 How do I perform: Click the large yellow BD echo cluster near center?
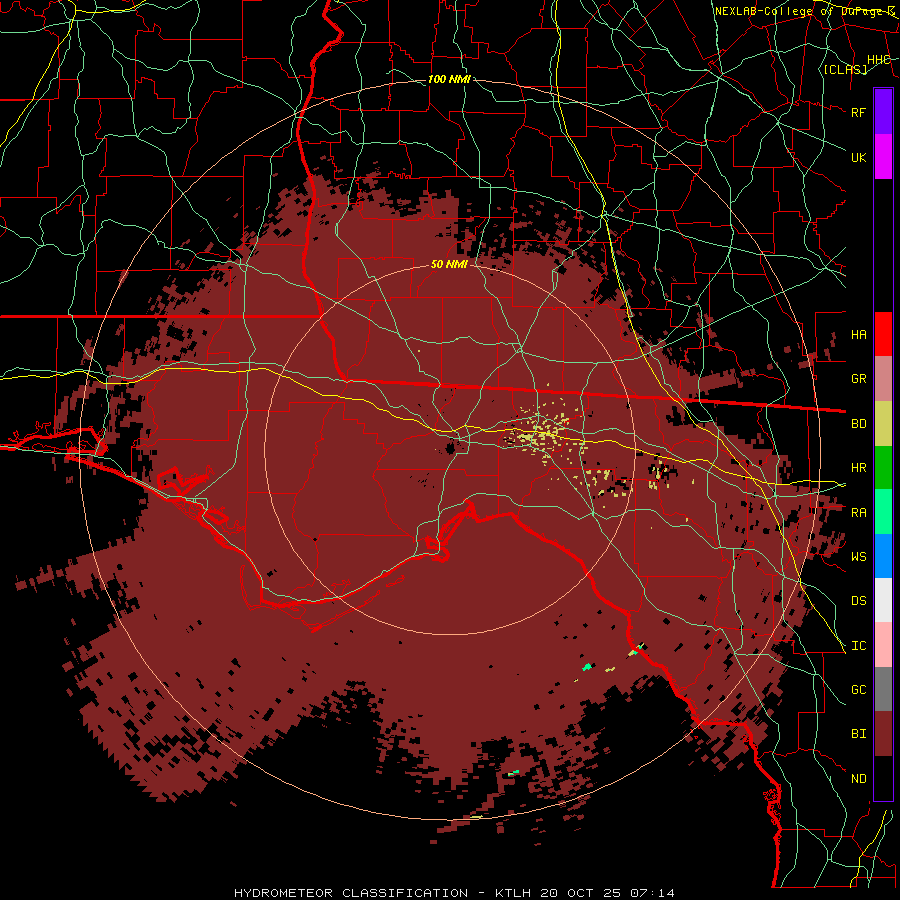[x=542, y=433]
